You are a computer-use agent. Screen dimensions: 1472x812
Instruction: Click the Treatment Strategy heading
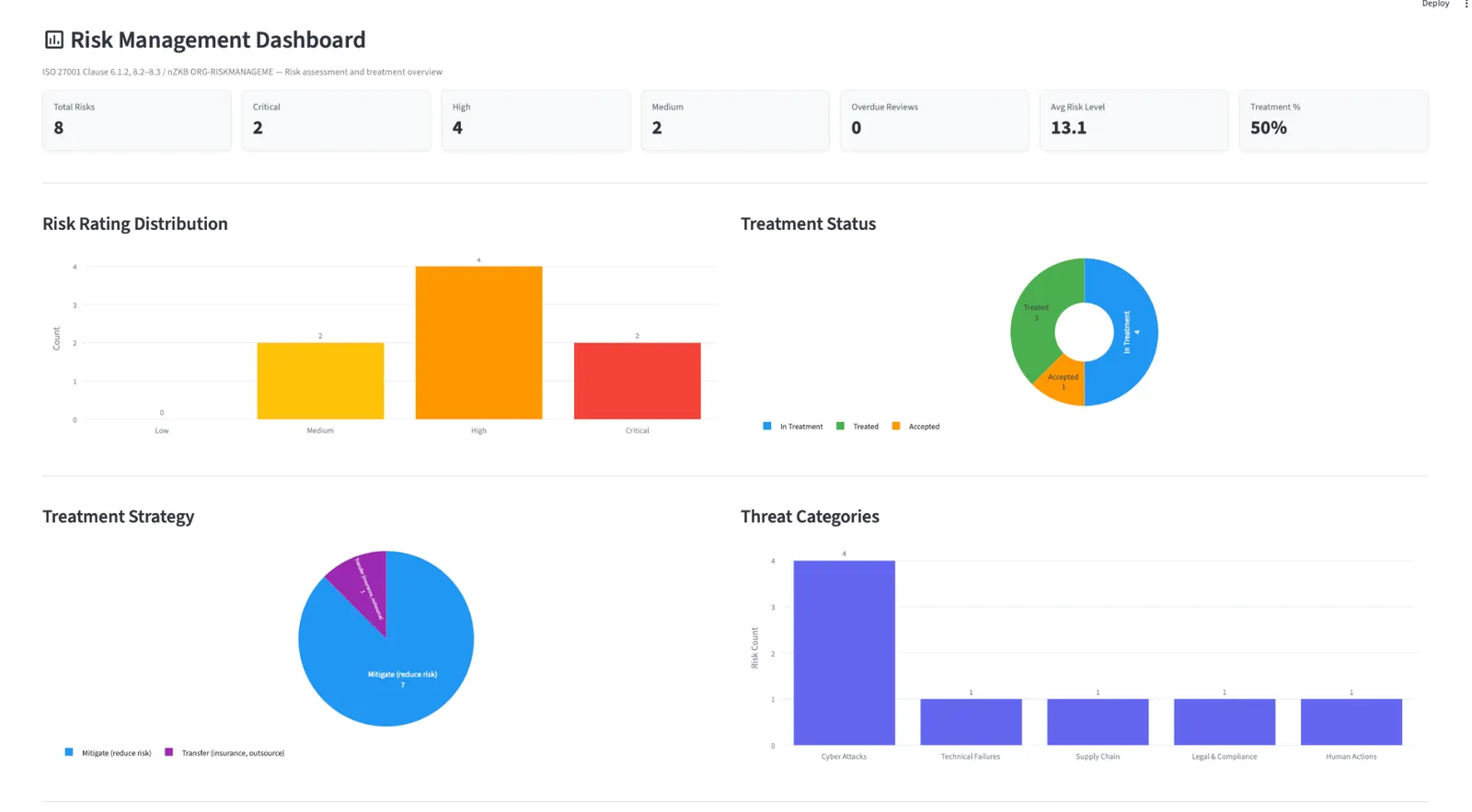pyautogui.click(x=119, y=516)
